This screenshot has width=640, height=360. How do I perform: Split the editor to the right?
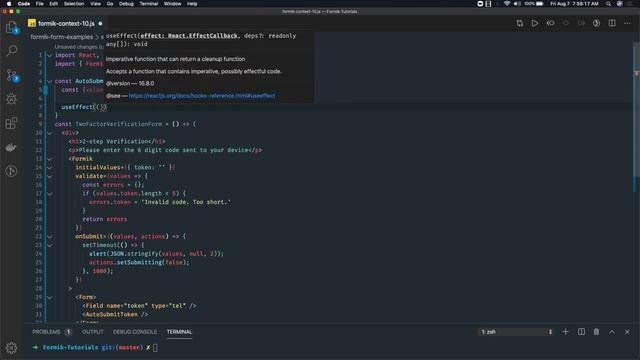612,23
